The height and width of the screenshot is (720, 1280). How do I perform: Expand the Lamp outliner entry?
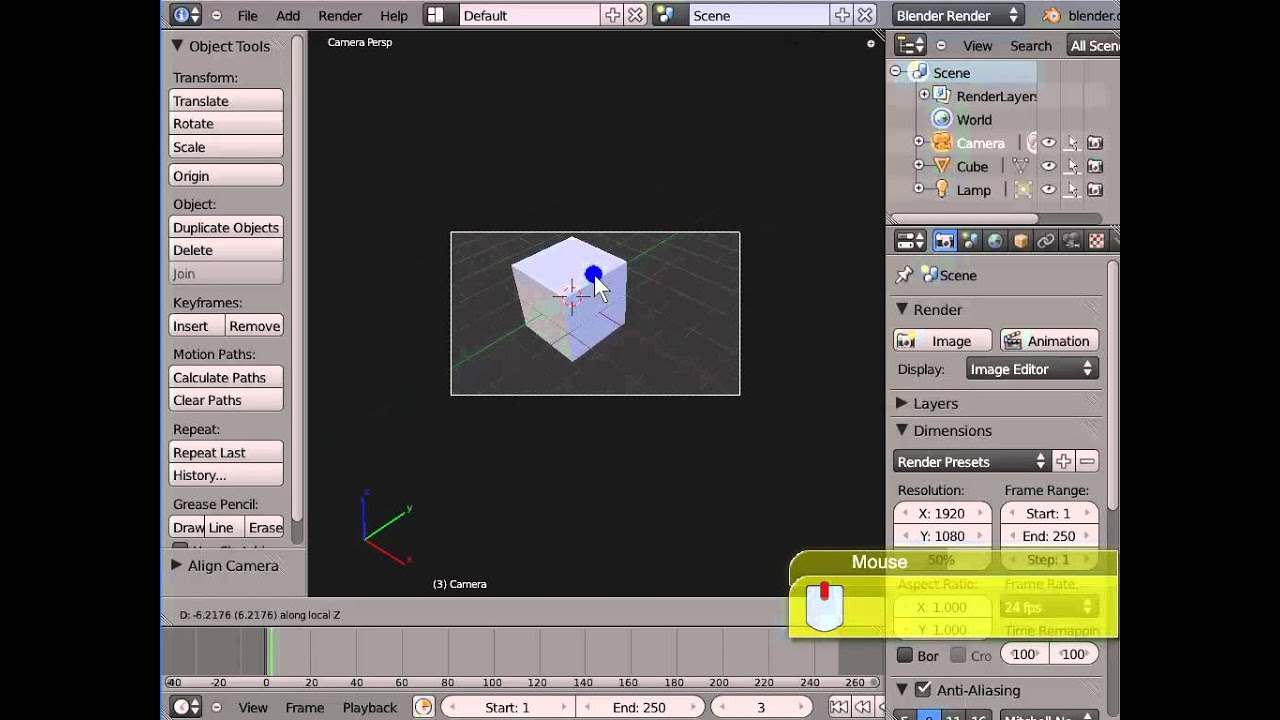click(x=919, y=189)
